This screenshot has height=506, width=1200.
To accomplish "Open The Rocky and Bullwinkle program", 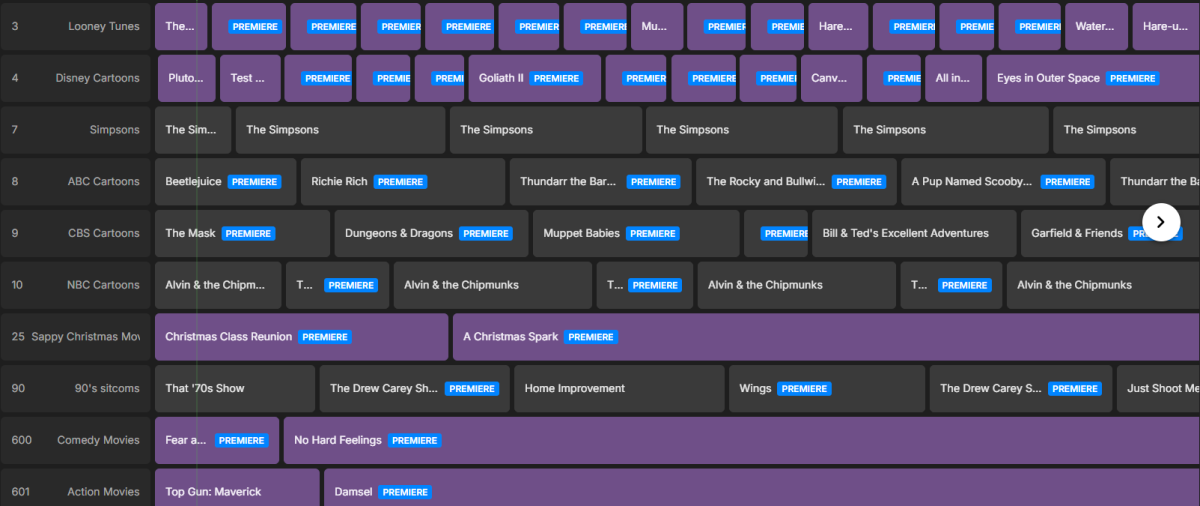I will click(x=796, y=182).
